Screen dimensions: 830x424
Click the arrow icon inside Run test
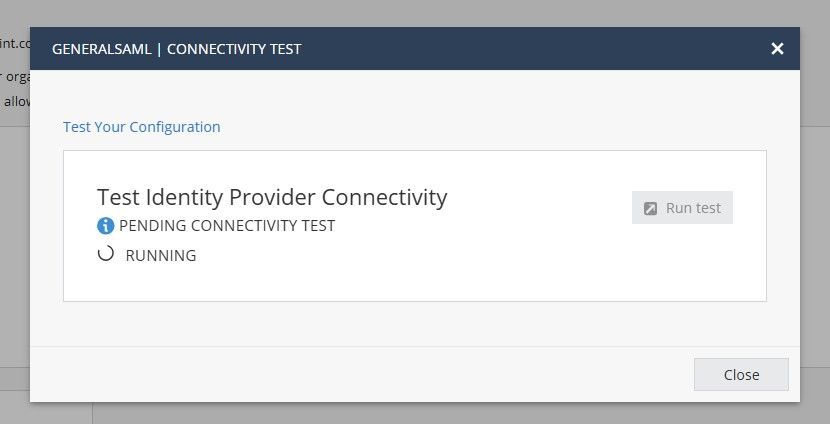(x=651, y=208)
